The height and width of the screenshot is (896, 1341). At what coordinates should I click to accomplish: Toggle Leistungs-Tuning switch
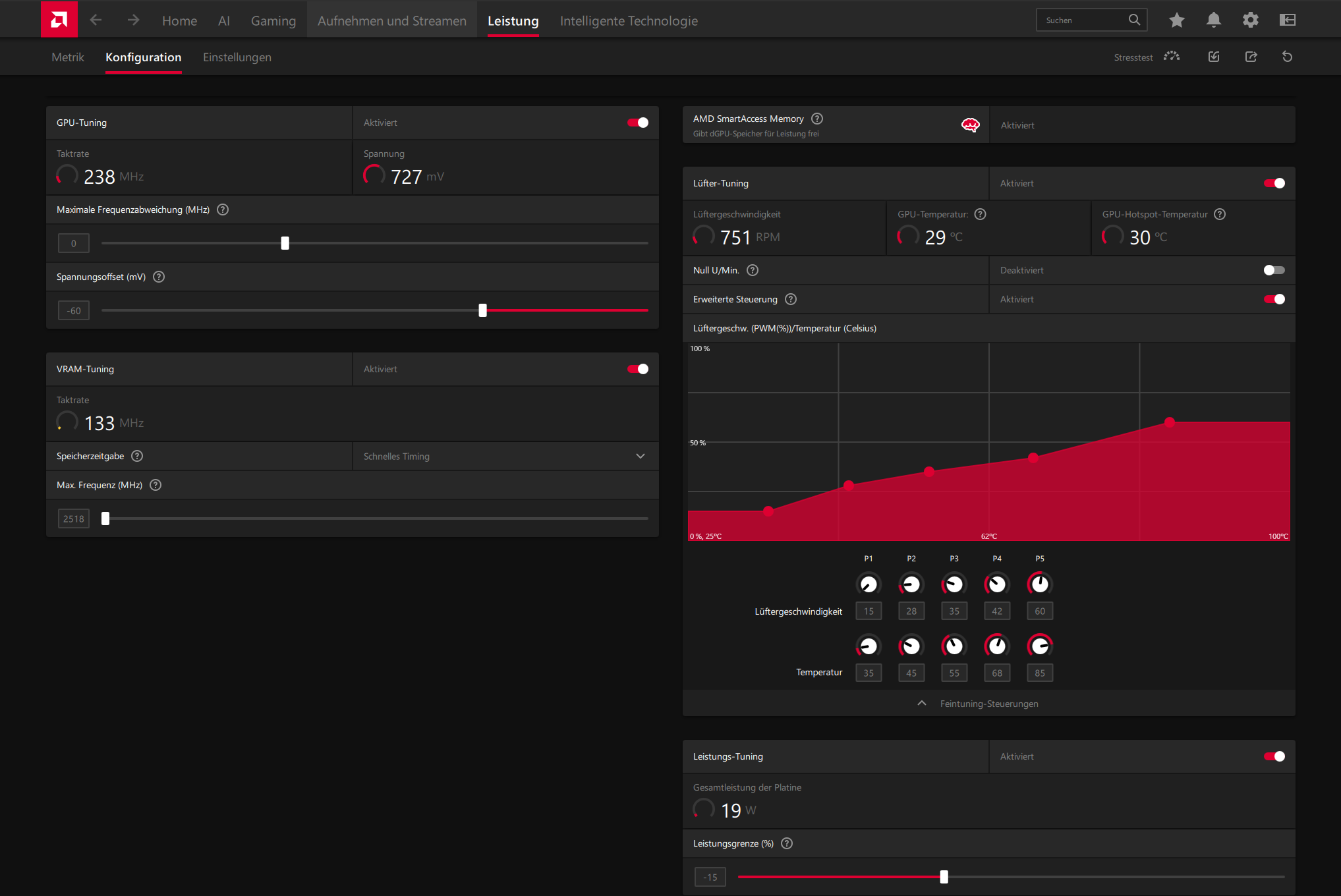tap(1274, 756)
